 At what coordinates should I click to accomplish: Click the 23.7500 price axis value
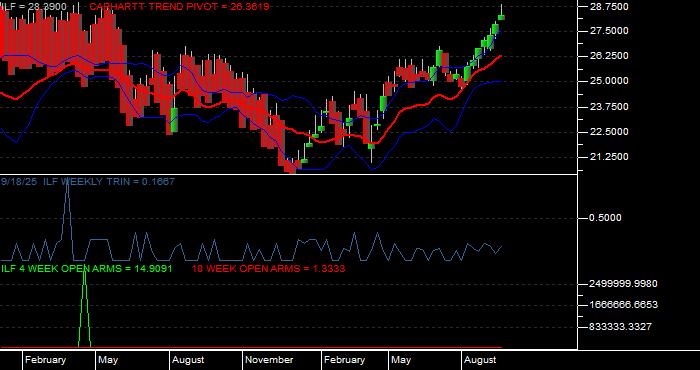coord(609,107)
